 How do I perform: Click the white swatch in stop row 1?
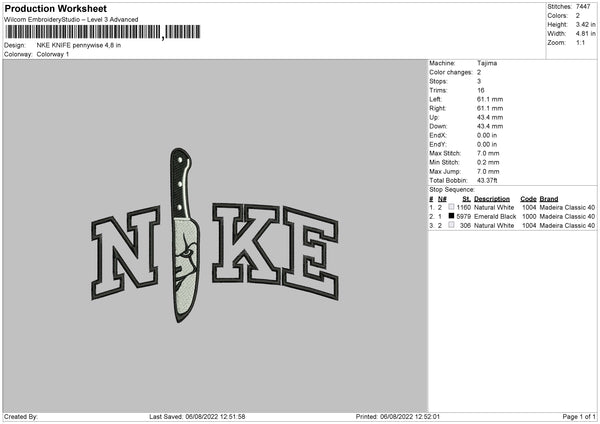[451, 207]
